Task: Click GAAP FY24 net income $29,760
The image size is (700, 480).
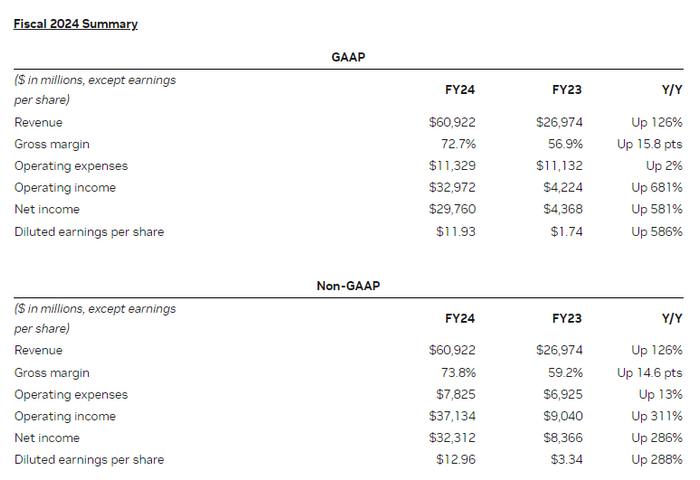Action: 452,210
